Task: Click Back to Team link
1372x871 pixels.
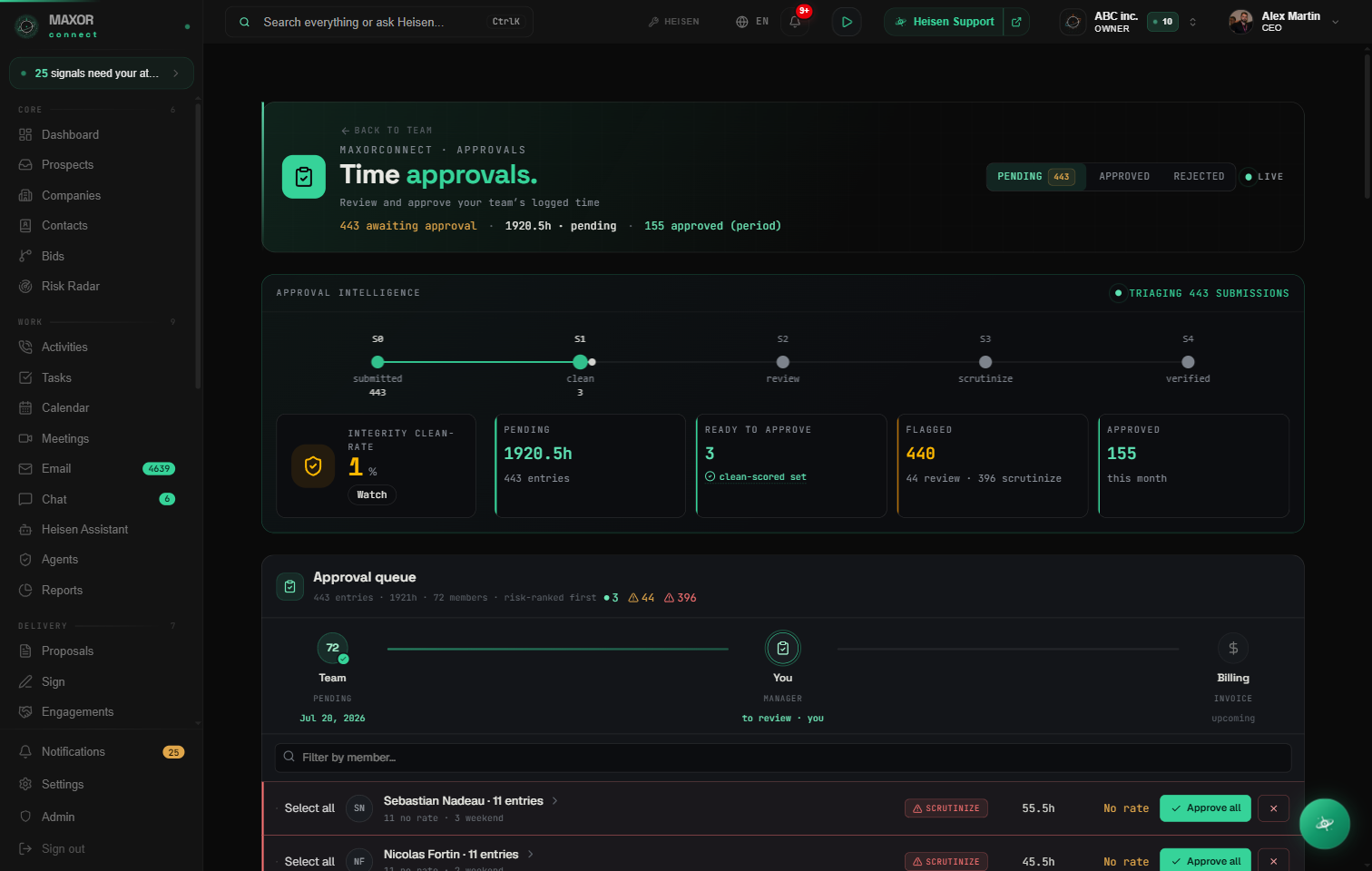Action: (x=387, y=131)
